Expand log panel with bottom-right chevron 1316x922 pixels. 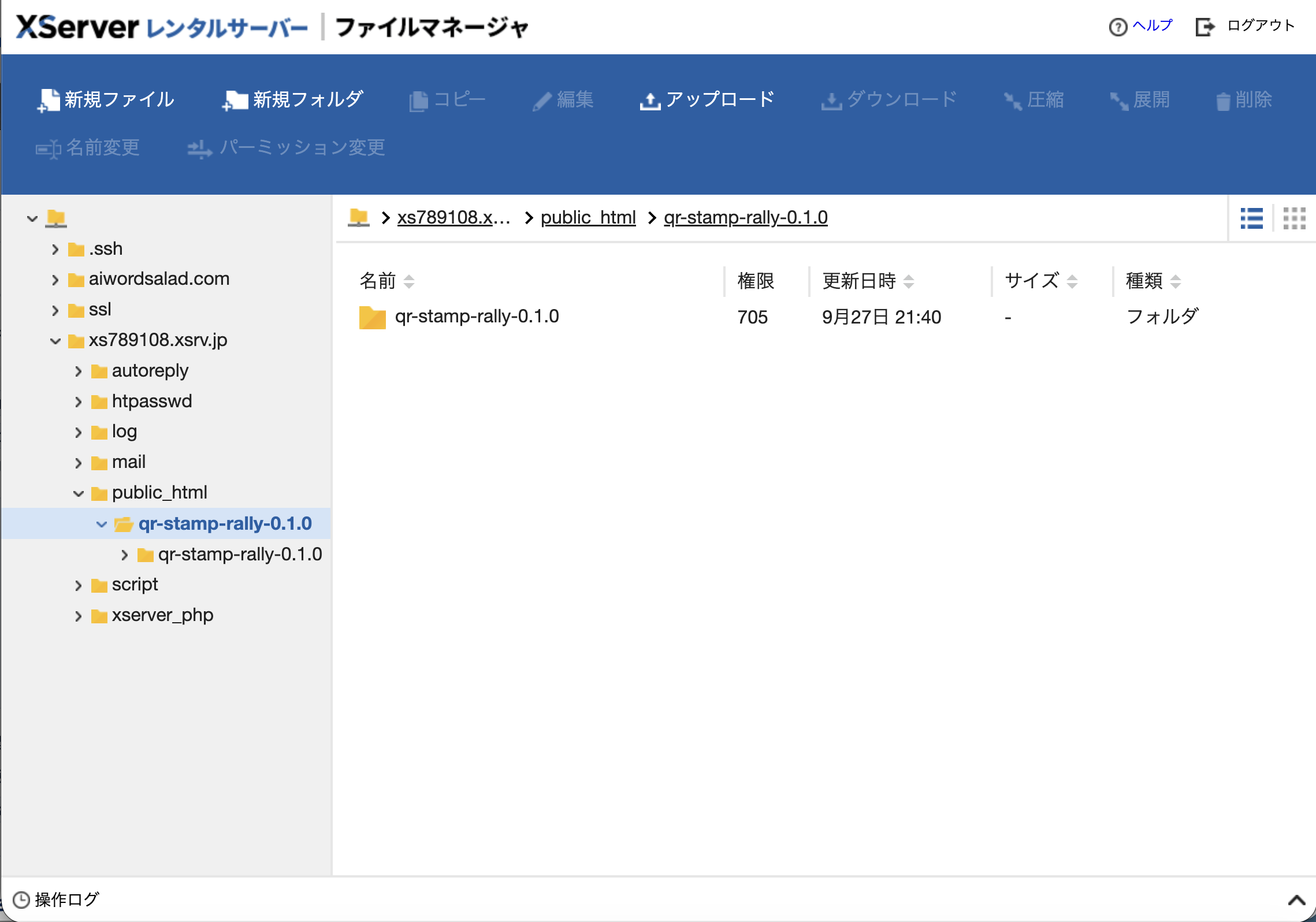1296,900
